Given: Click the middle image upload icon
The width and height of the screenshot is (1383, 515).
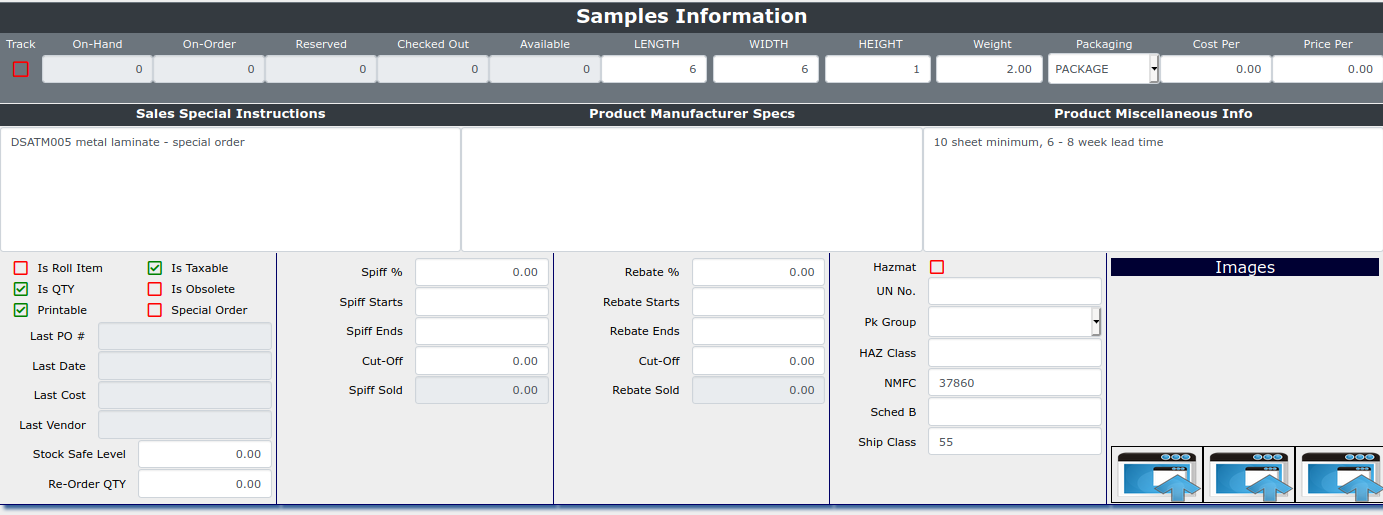Looking at the screenshot, I should (1249, 475).
